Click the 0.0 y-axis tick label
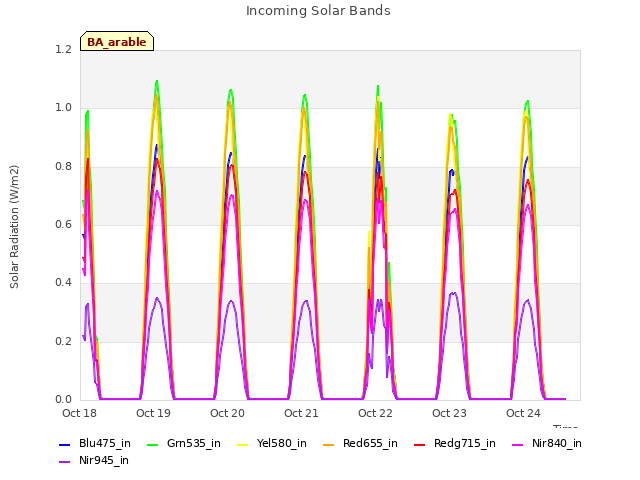 click(x=63, y=399)
